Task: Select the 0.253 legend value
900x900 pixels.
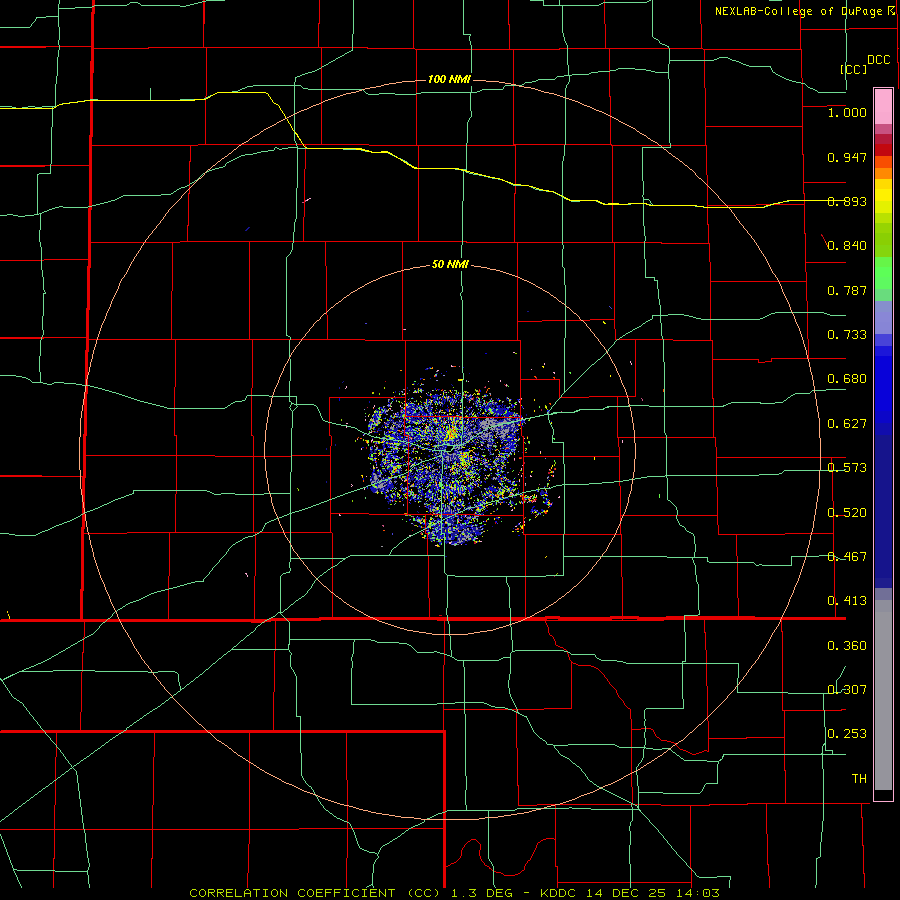Action: 847,734
